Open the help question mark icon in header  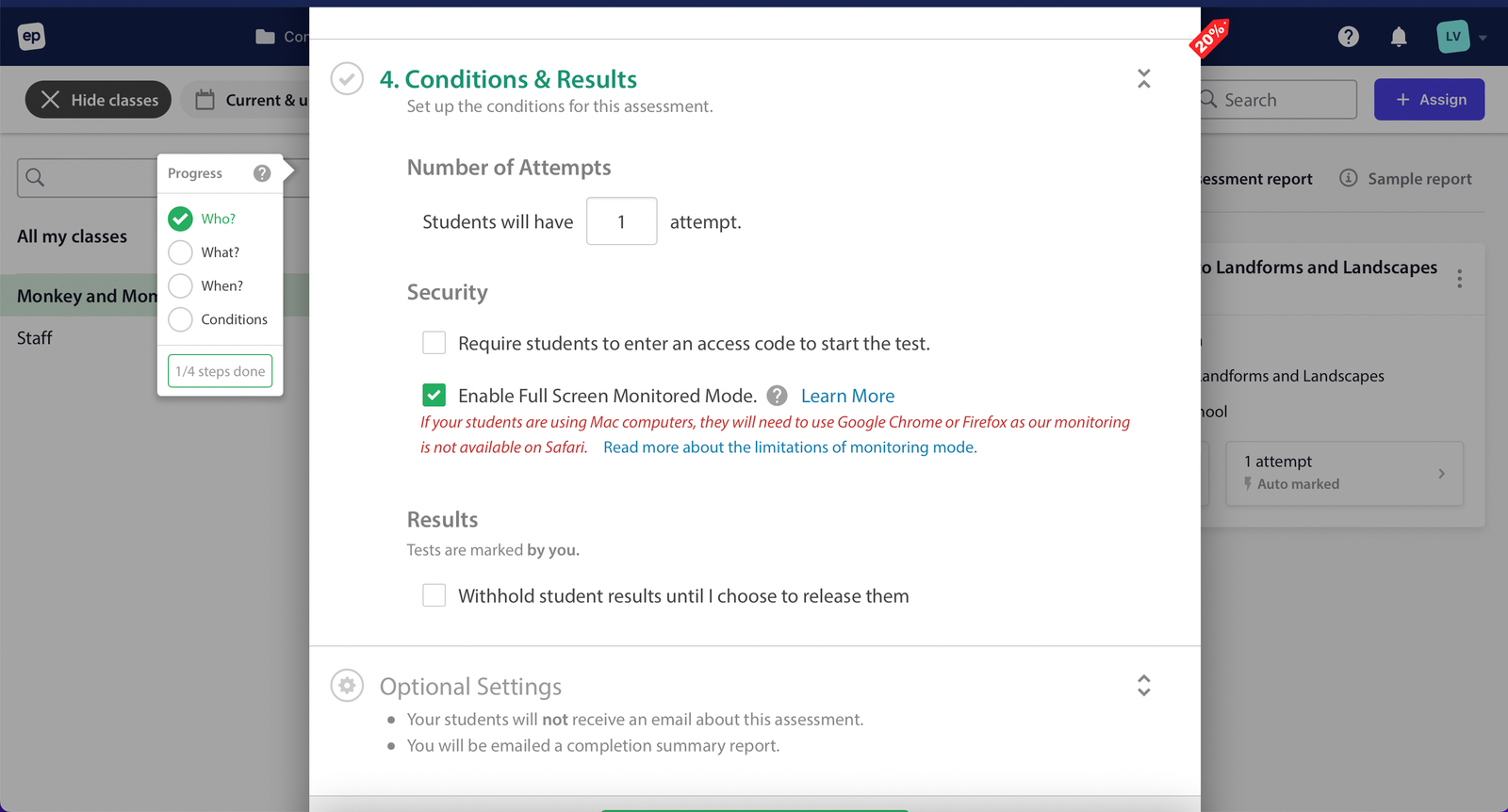tap(1349, 37)
